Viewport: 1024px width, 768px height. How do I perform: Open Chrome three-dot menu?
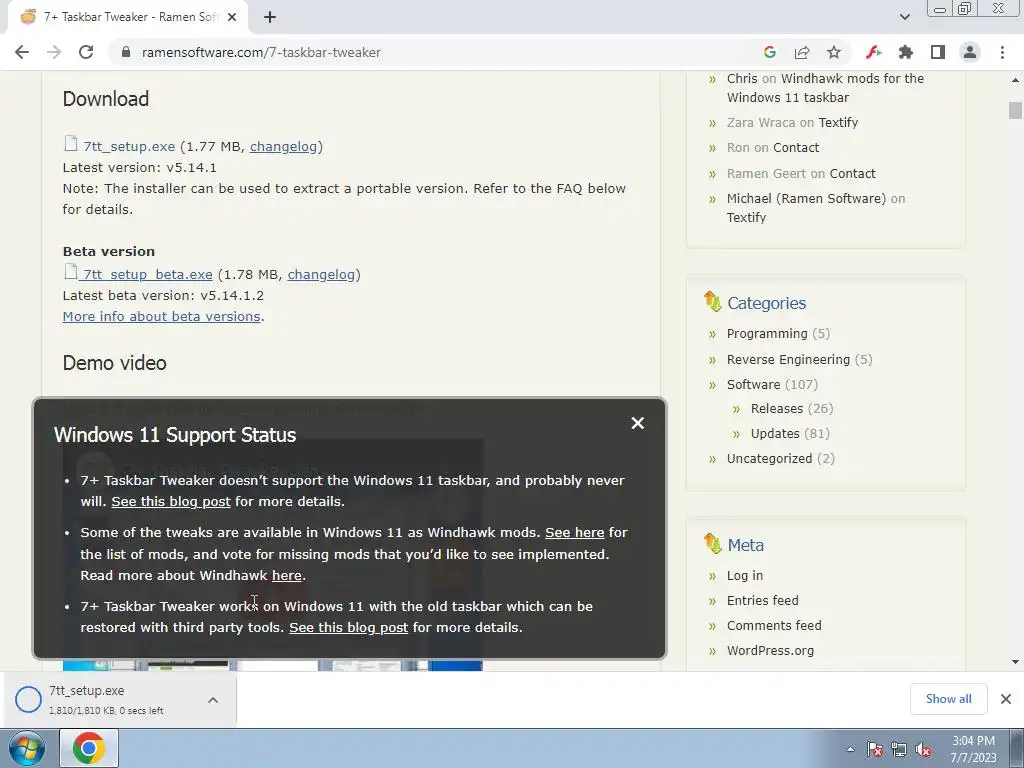click(x=1002, y=52)
